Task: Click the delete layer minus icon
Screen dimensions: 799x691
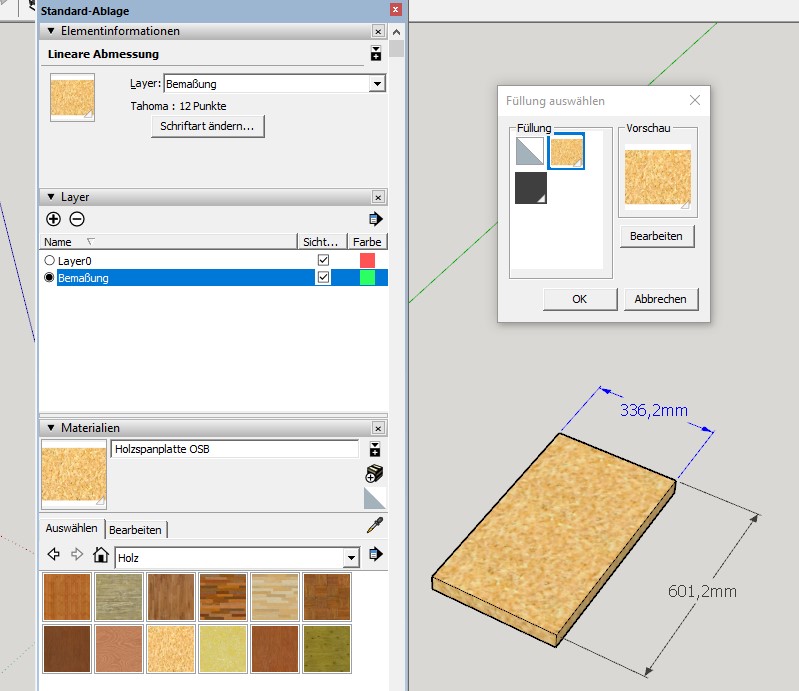Action: pos(77,219)
